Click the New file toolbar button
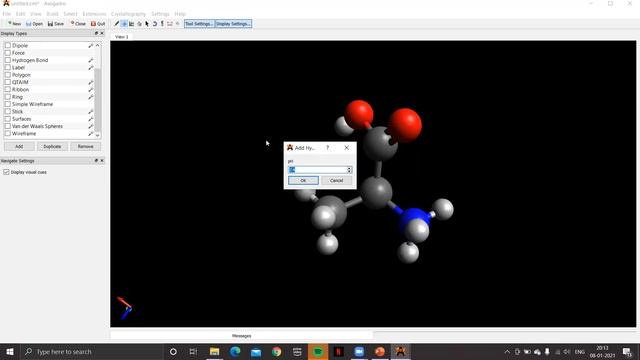640x360 pixels. [x=14, y=24]
